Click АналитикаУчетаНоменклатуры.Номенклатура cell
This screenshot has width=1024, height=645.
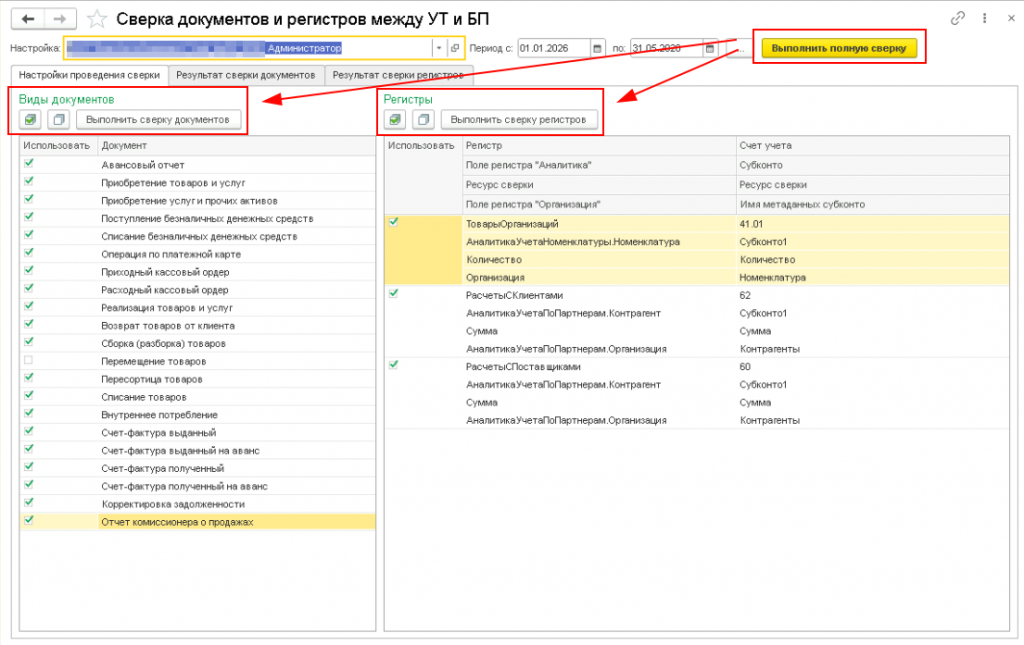[x=599, y=242]
